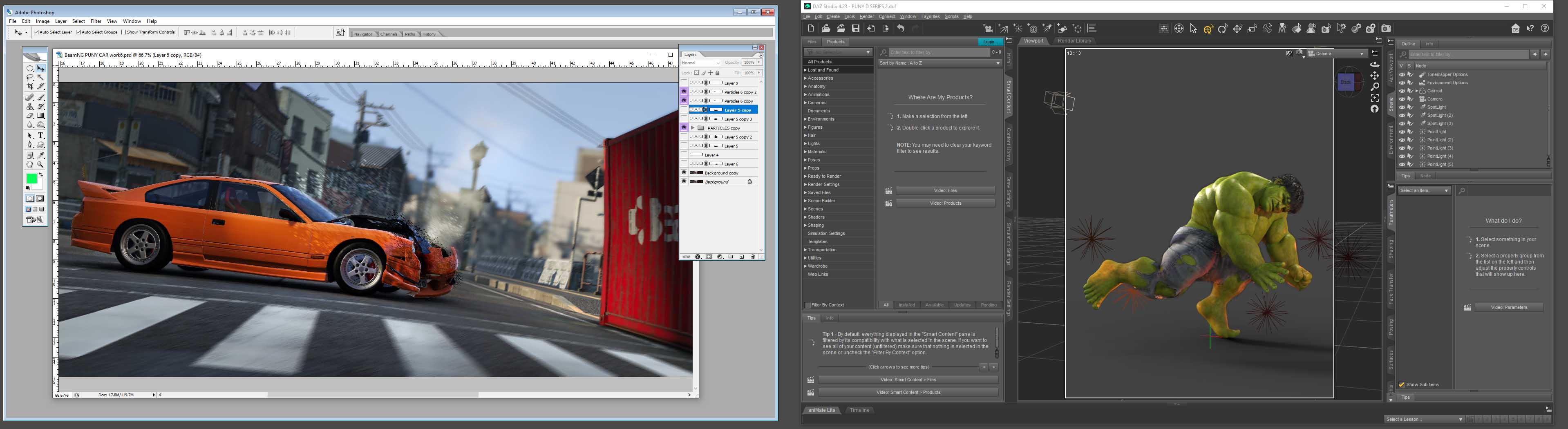This screenshot has width=1568, height=429.
Task: Click Undo arrow in DAZ Studio toolbar
Action: coord(901,28)
